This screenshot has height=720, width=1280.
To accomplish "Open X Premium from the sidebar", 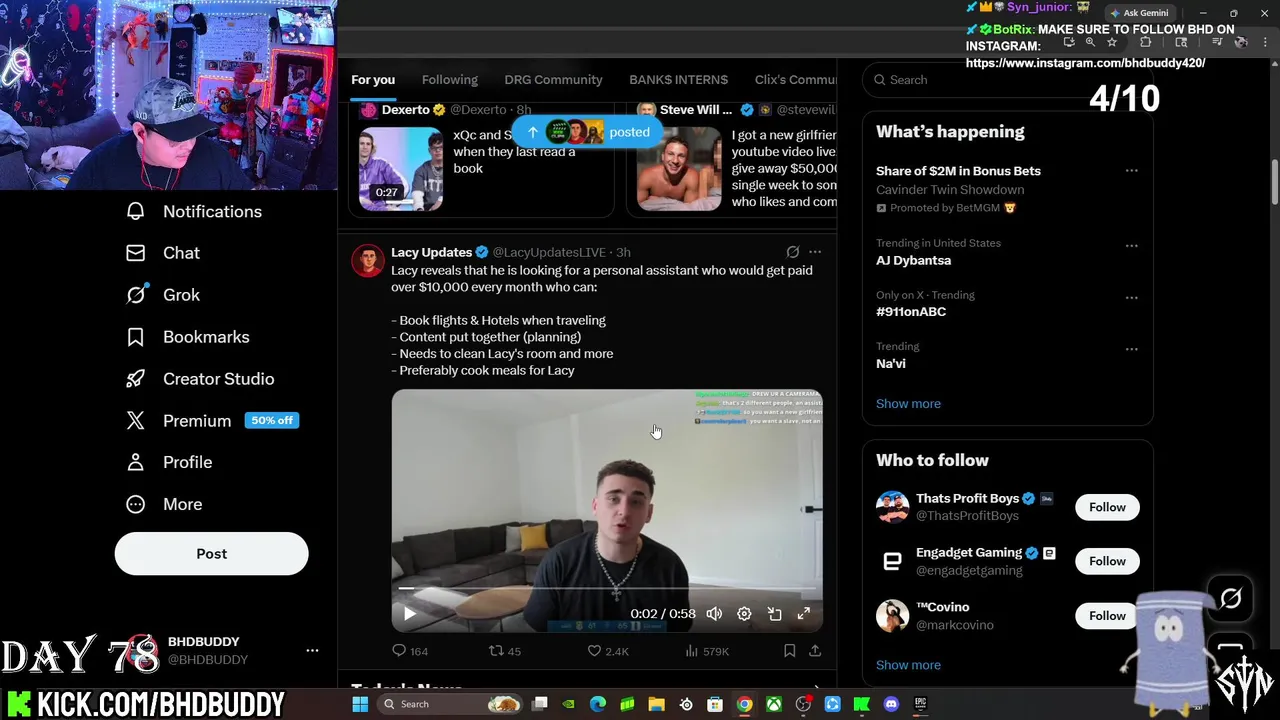I will [211, 421].
